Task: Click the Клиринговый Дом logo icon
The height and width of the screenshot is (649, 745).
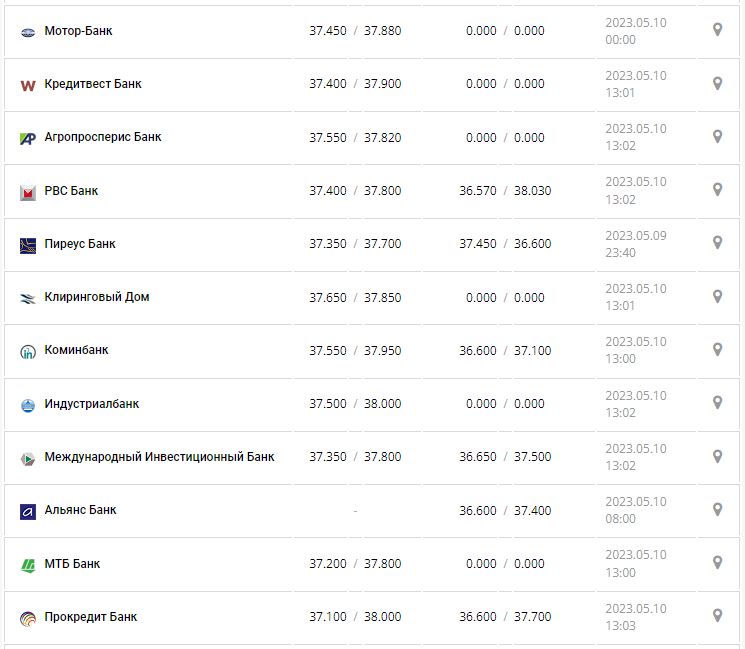Action: click(28, 298)
